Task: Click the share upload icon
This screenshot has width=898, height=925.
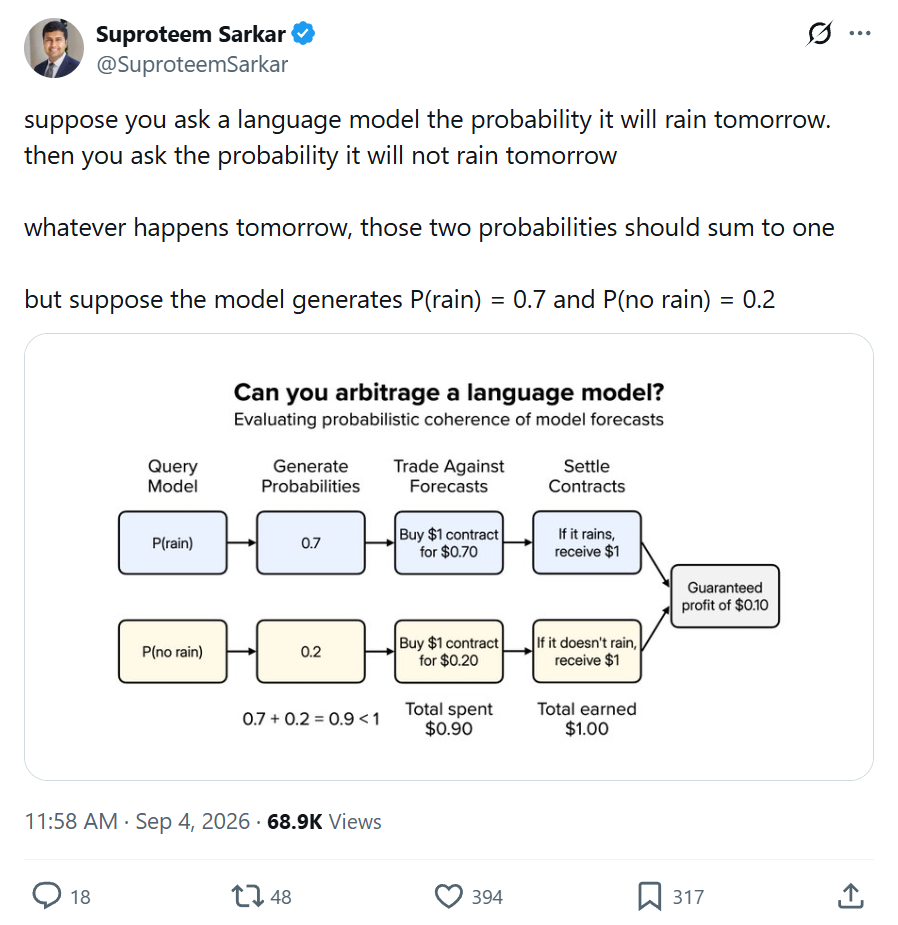Action: click(851, 896)
